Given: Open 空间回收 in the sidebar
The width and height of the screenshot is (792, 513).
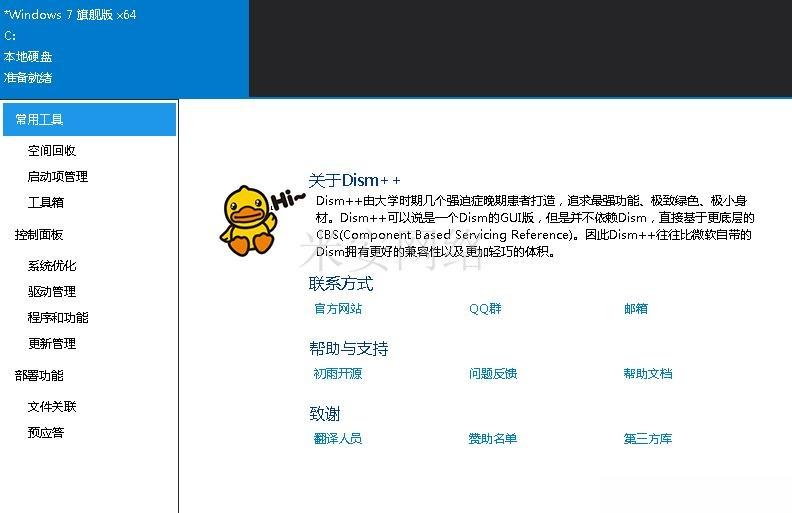Looking at the screenshot, I should pyautogui.click(x=52, y=150).
